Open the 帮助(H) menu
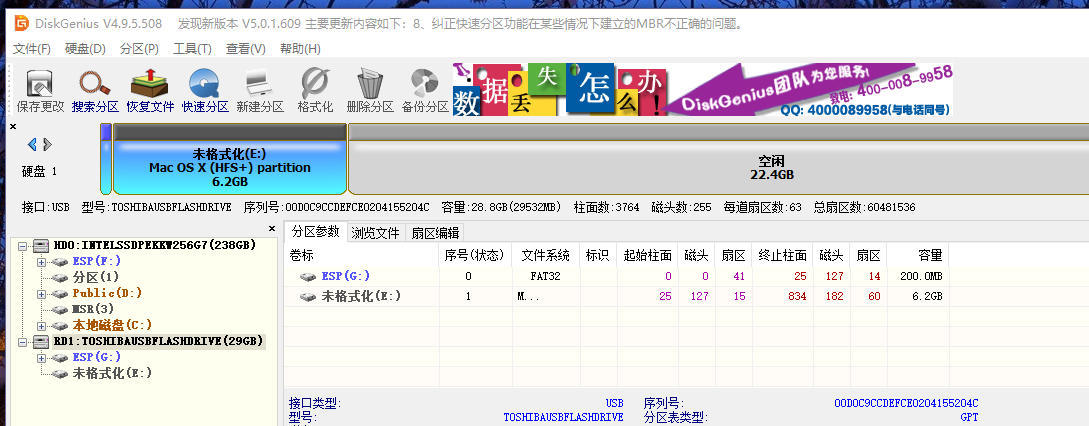Viewport: 1089px width, 426px height. [300, 49]
